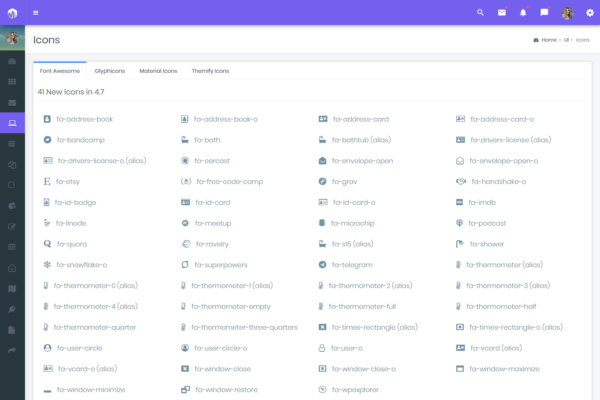This screenshot has height=400, width=600.
Task: Toggle the hamburger menu button
Action: 36,13
